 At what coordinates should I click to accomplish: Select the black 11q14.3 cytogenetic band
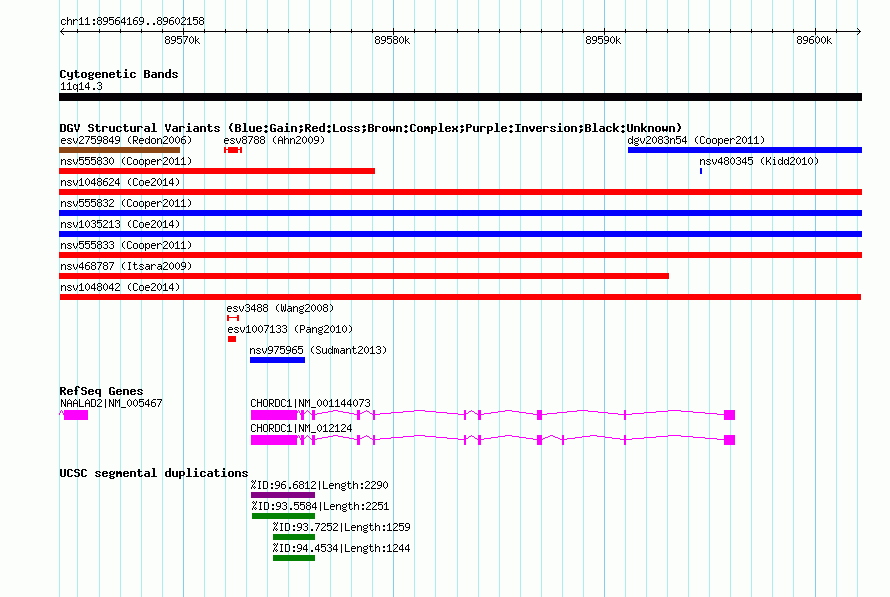460,97
